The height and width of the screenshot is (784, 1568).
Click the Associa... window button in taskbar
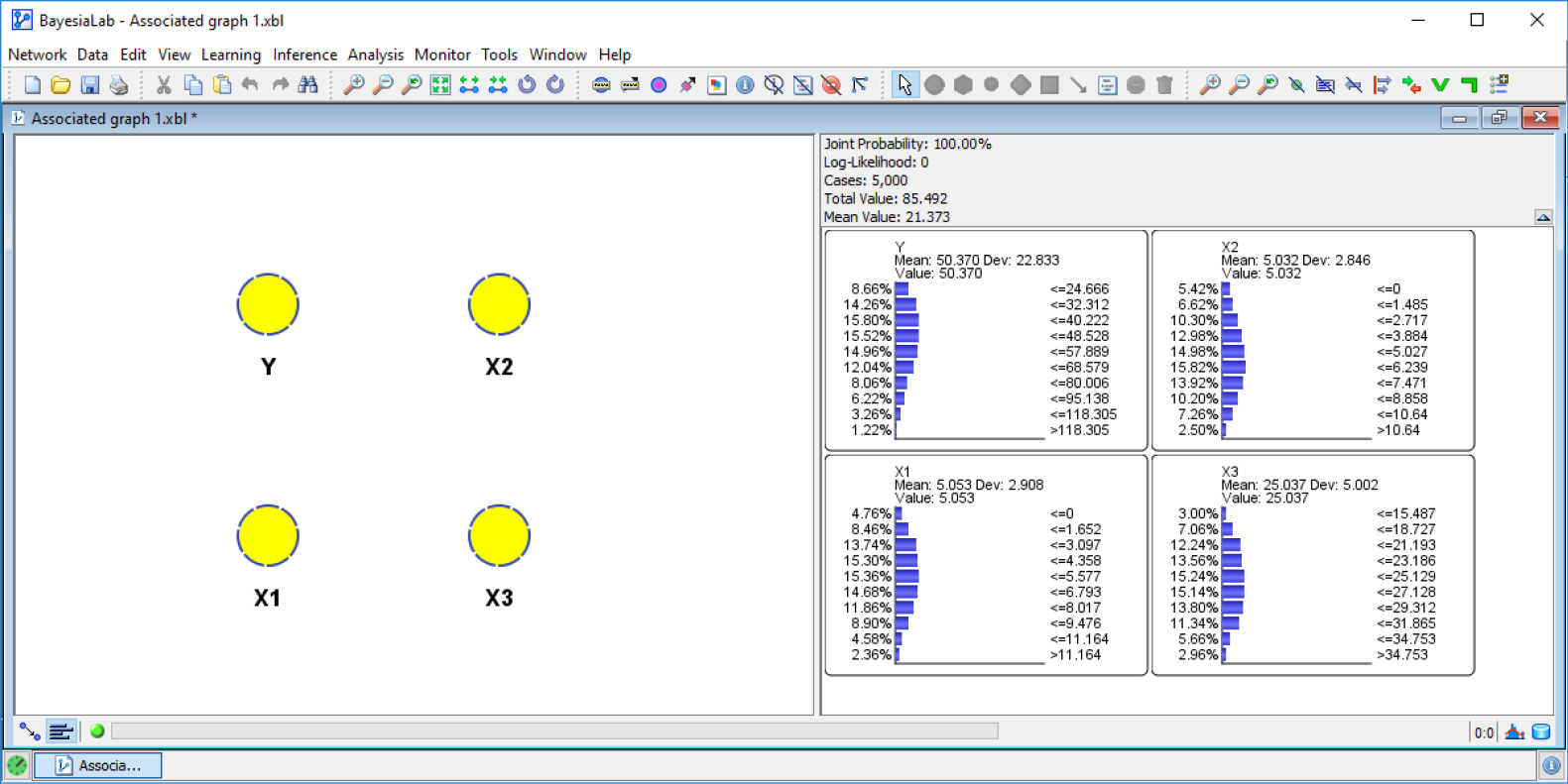click(x=98, y=765)
